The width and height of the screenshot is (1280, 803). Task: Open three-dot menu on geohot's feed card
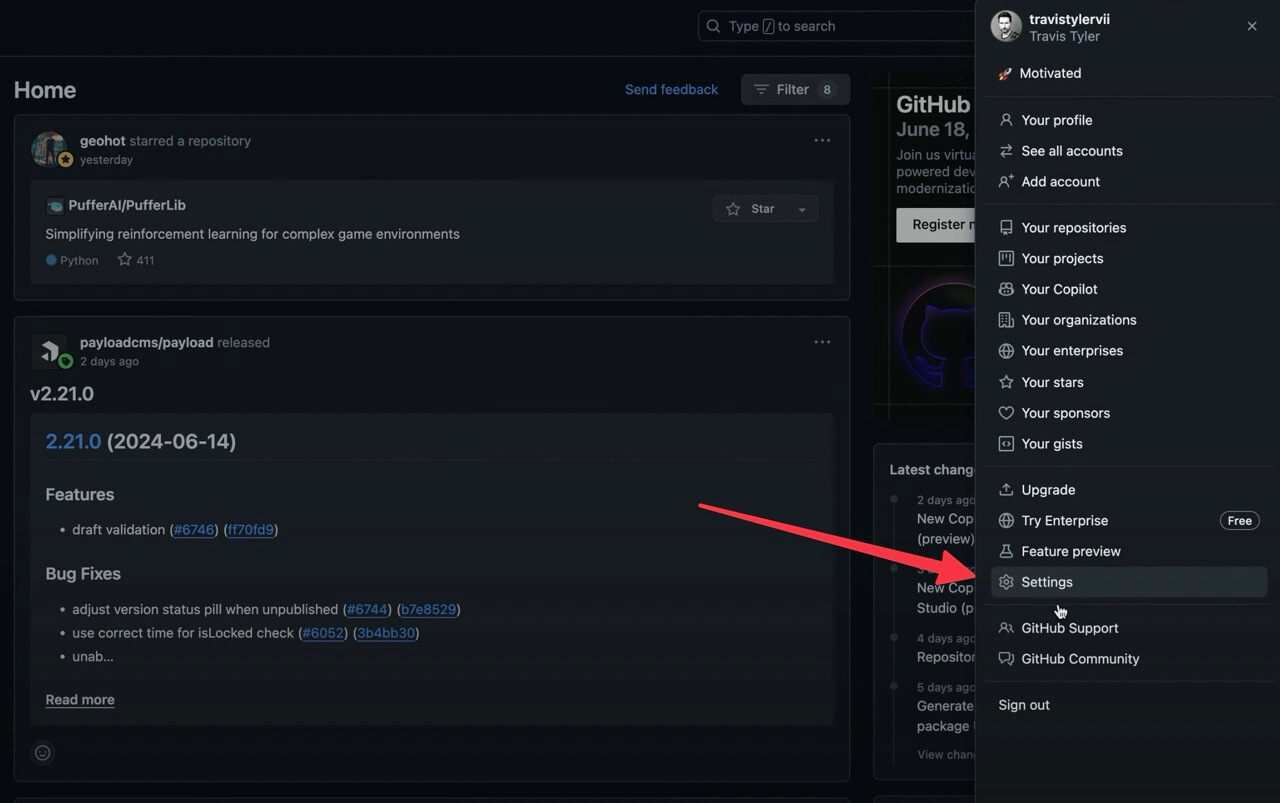[x=822, y=141]
